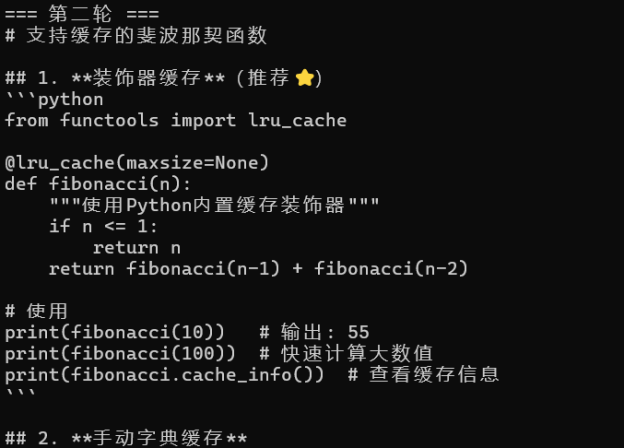Viewport: 624px width, 448px height.
Task: Click the '# 支持缓存的斐波那契函数' title text
Action: pos(136,36)
